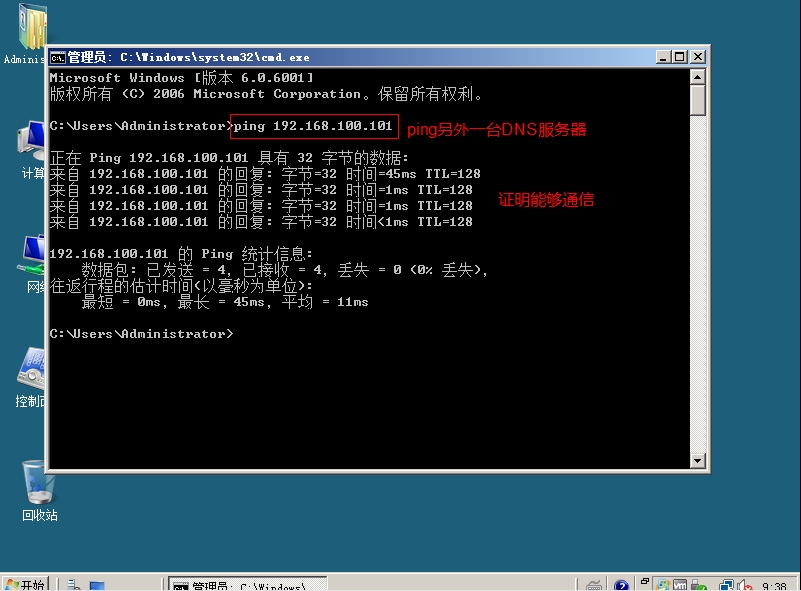Click the '最短 = 0ms' statistics line

tap(225, 302)
